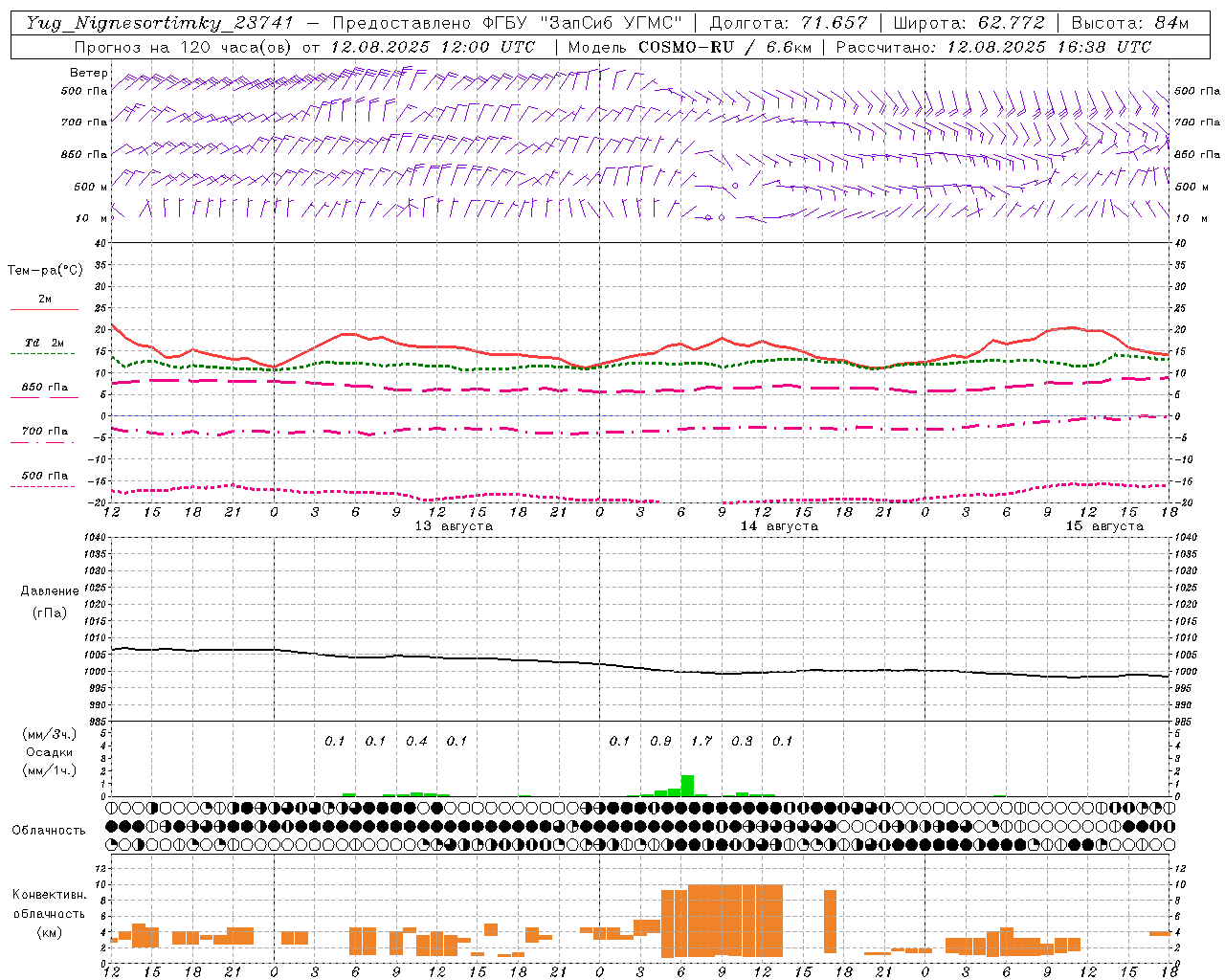Click the 'Давление' pressure panel label
1225x980 pixels.
pyautogui.click(x=50, y=591)
